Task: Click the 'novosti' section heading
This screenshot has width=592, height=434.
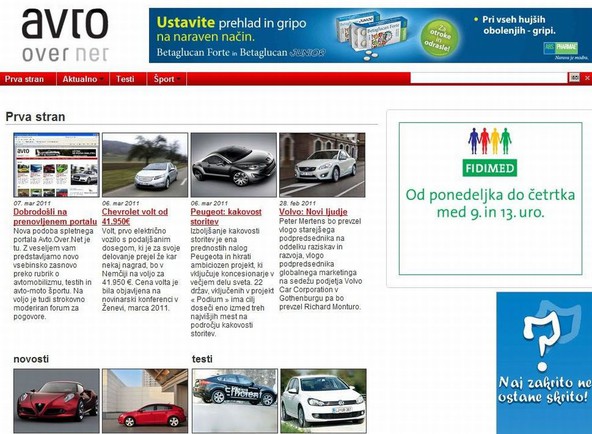Action: tap(31, 359)
